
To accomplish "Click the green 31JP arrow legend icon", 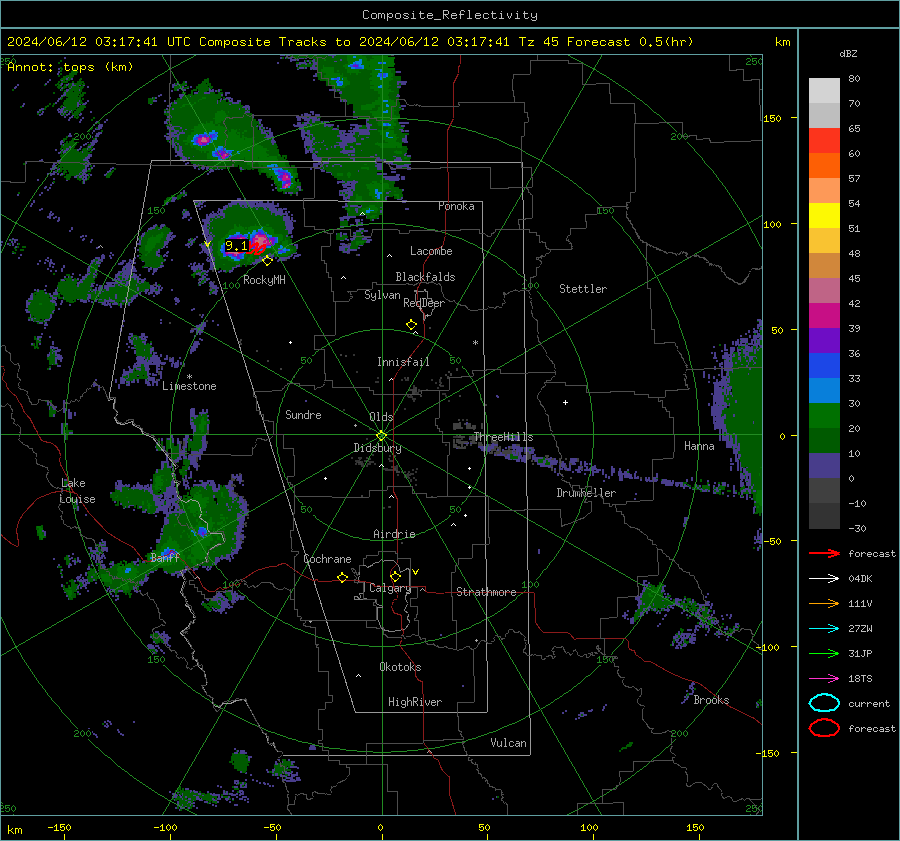I will [x=824, y=653].
